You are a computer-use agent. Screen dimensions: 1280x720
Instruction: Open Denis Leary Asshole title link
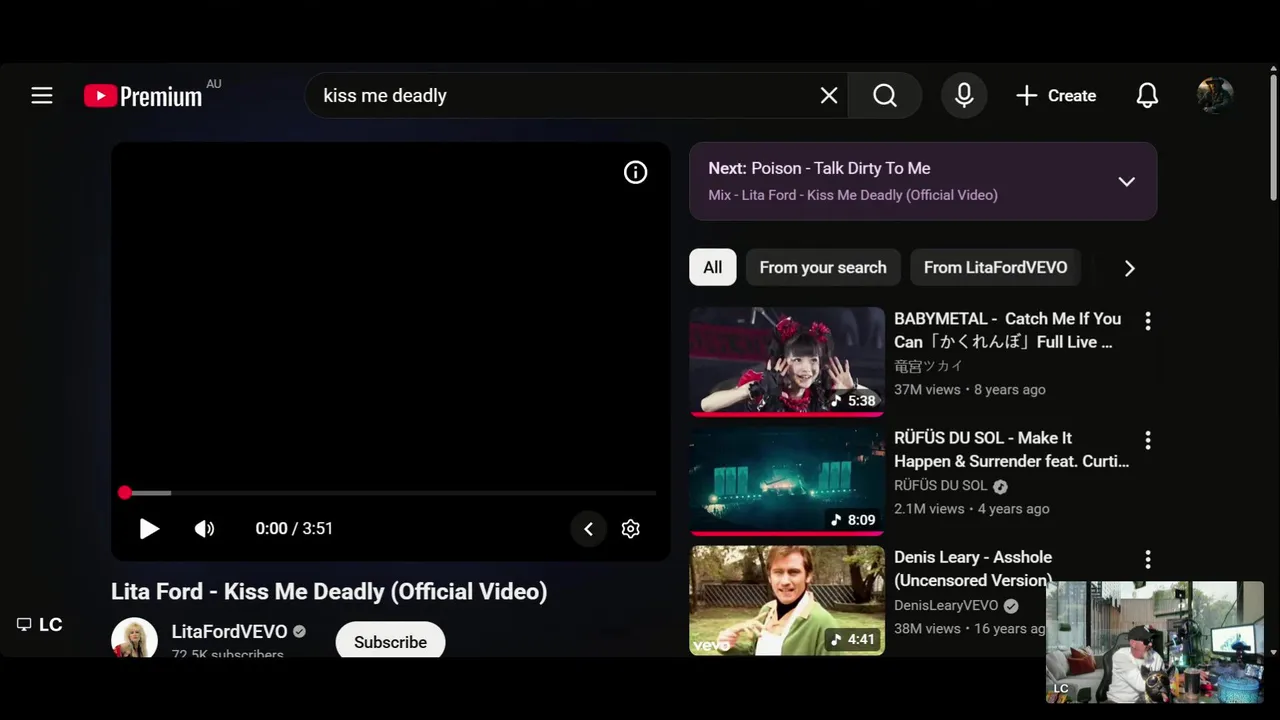tap(973, 569)
